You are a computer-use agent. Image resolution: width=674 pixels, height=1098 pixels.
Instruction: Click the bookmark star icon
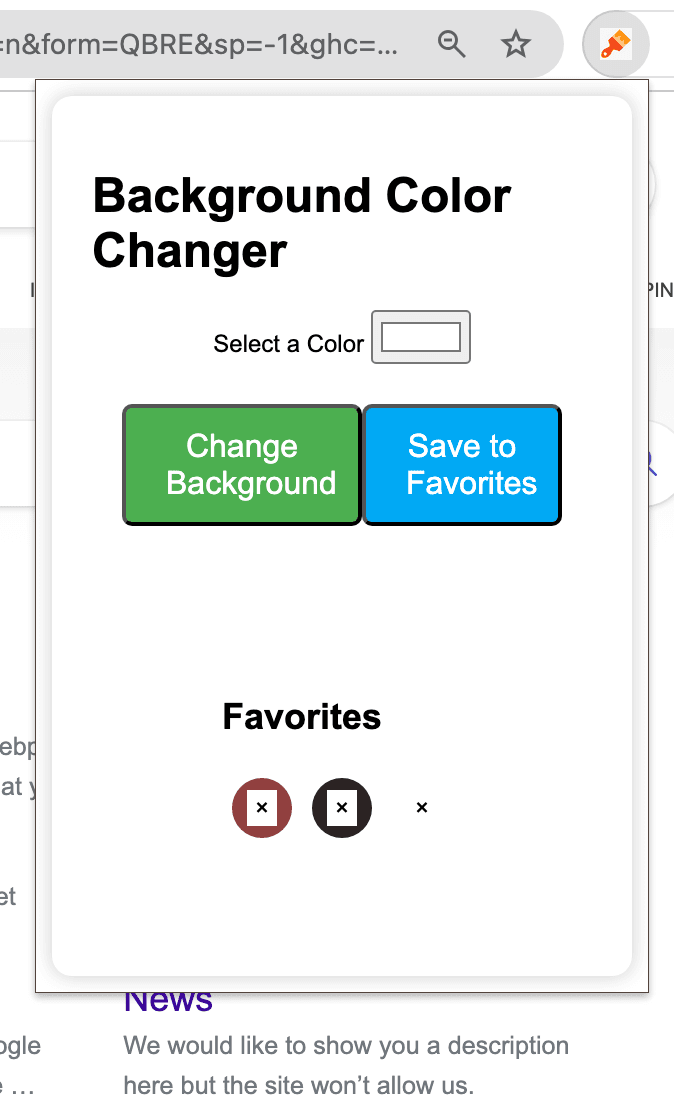tap(516, 44)
